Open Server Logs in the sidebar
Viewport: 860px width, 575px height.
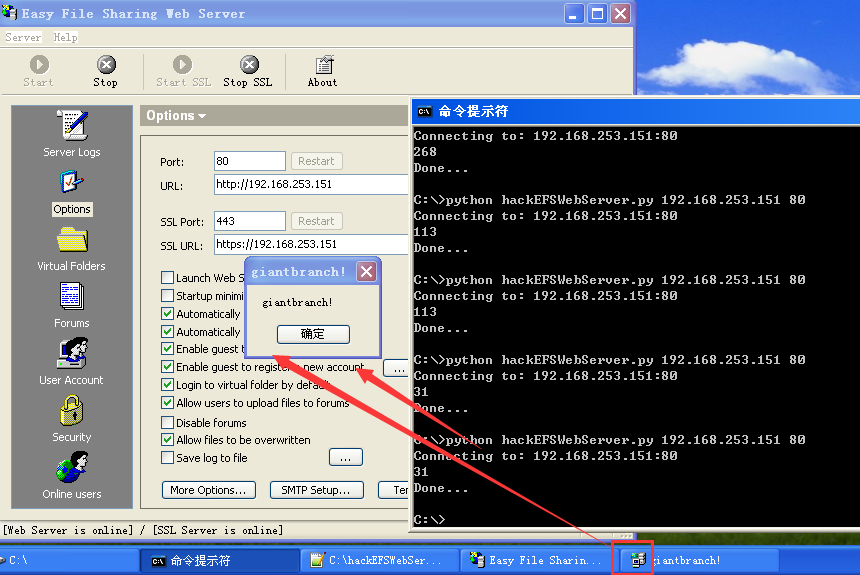[72, 134]
